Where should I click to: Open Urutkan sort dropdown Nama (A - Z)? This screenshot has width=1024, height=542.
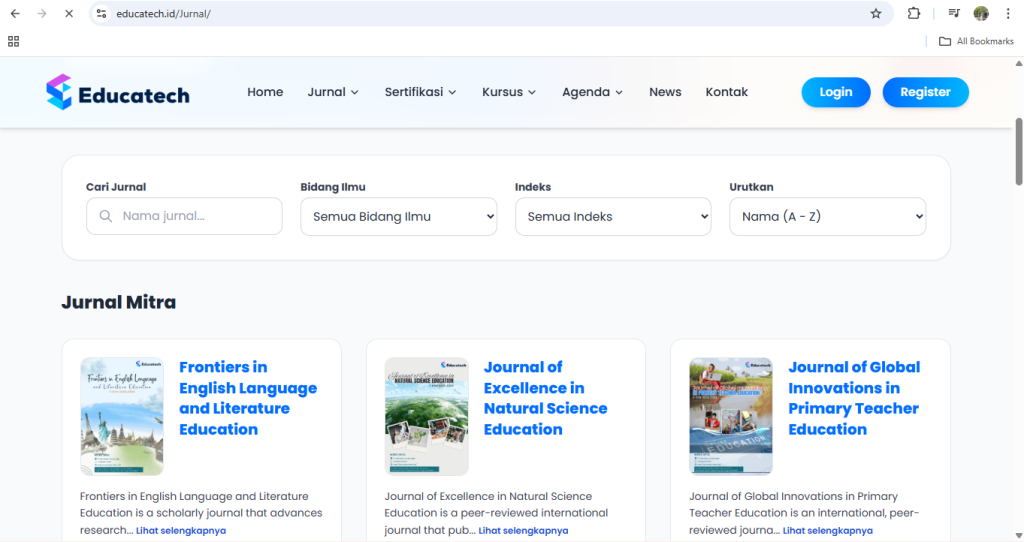(827, 216)
